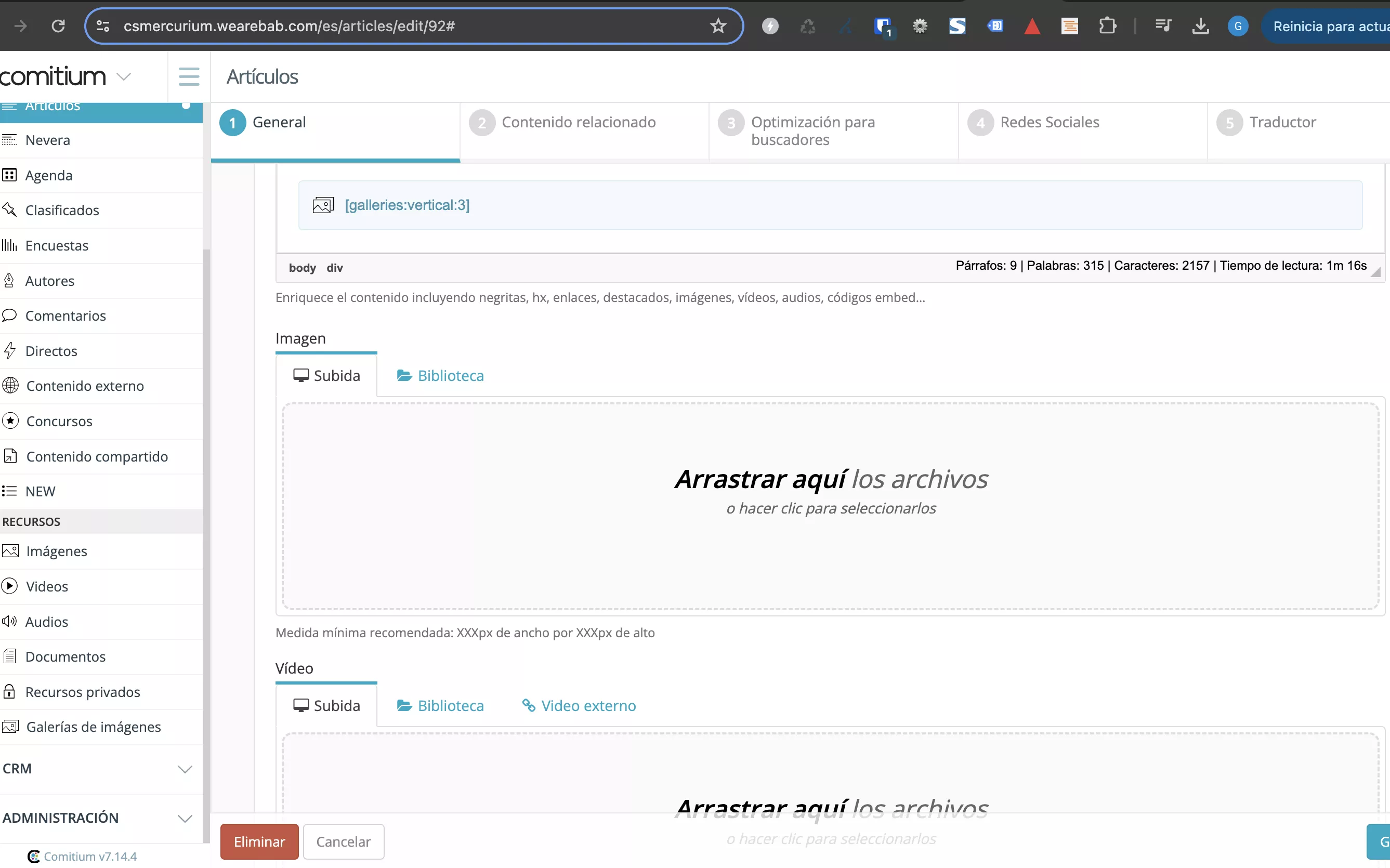Reload the page in browser
Image resolution: width=1390 pixels, height=868 pixels.
point(58,26)
